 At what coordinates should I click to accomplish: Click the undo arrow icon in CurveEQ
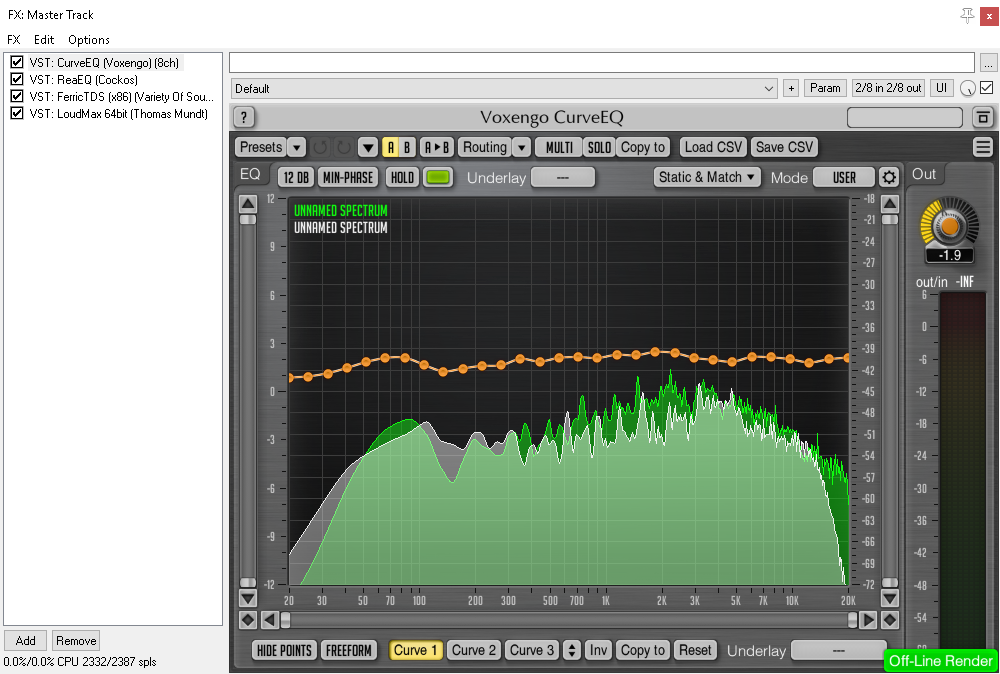coord(320,147)
